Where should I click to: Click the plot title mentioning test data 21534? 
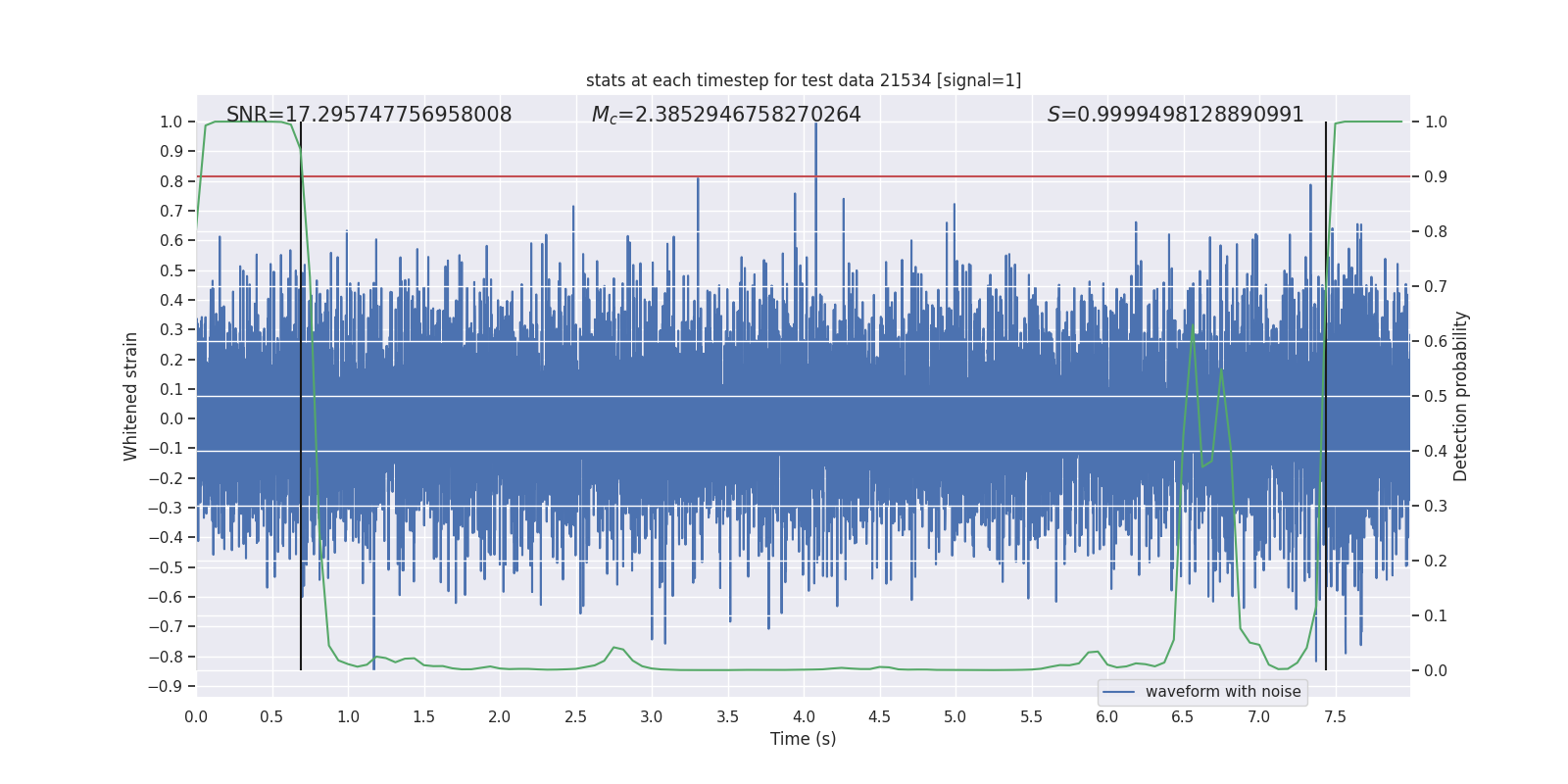pyautogui.click(x=803, y=80)
